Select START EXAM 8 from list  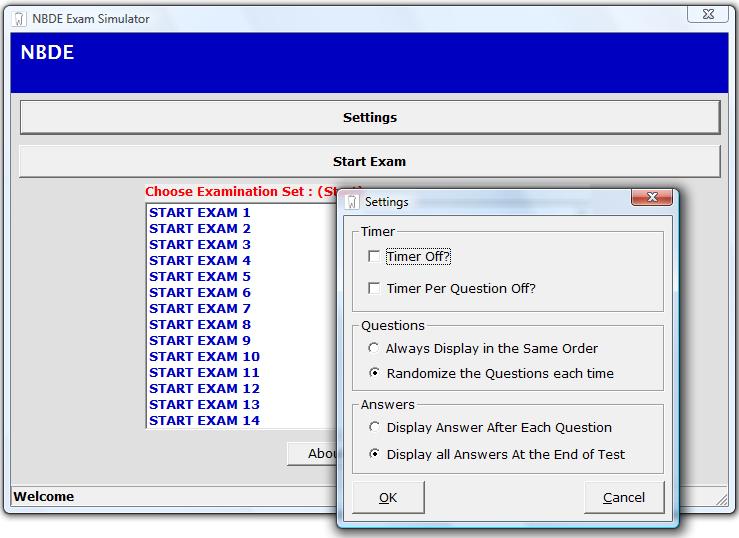click(x=200, y=325)
